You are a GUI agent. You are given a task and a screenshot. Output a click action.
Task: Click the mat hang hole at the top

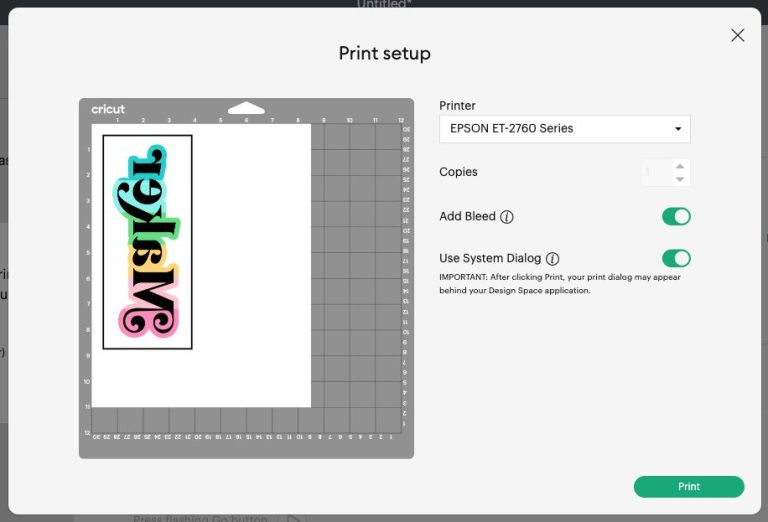coord(246,107)
